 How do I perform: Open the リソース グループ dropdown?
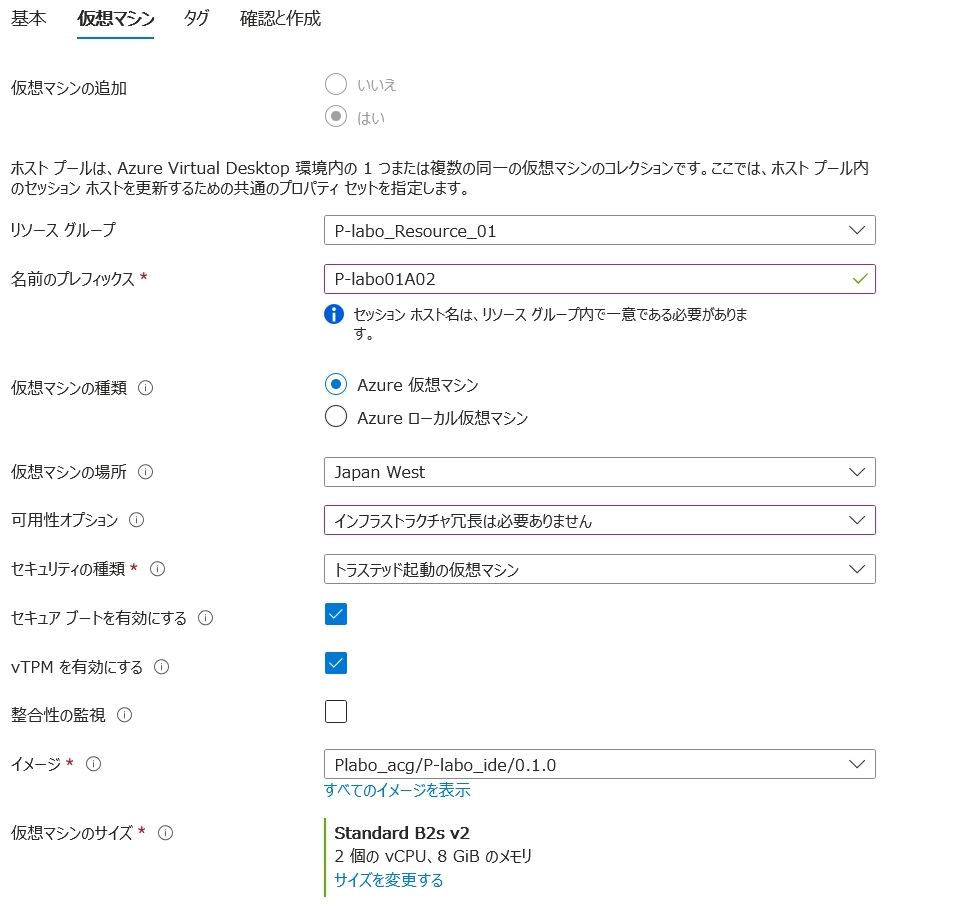pyautogui.click(x=599, y=231)
